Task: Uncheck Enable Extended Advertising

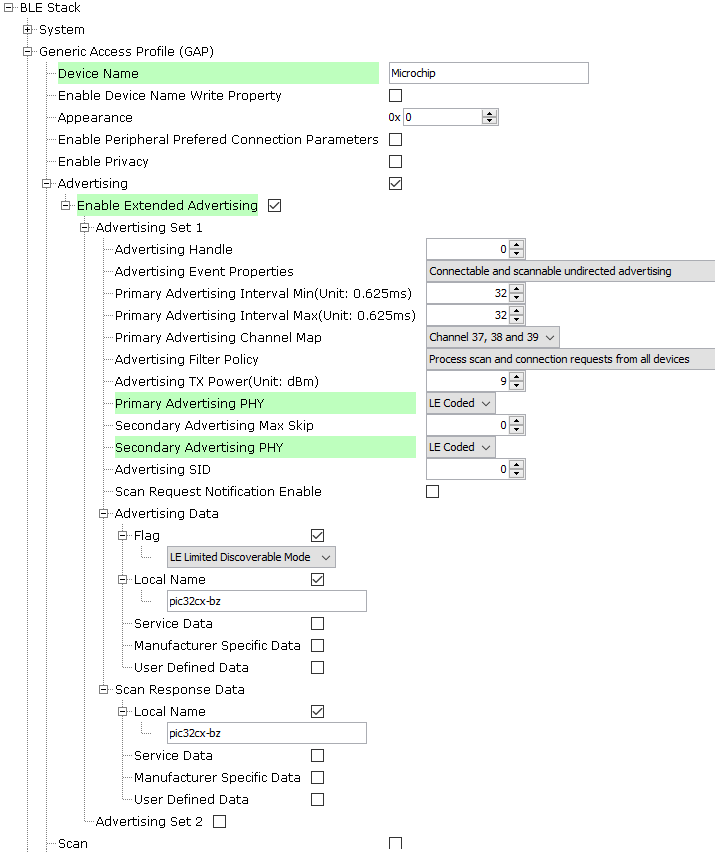Action: click(275, 206)
